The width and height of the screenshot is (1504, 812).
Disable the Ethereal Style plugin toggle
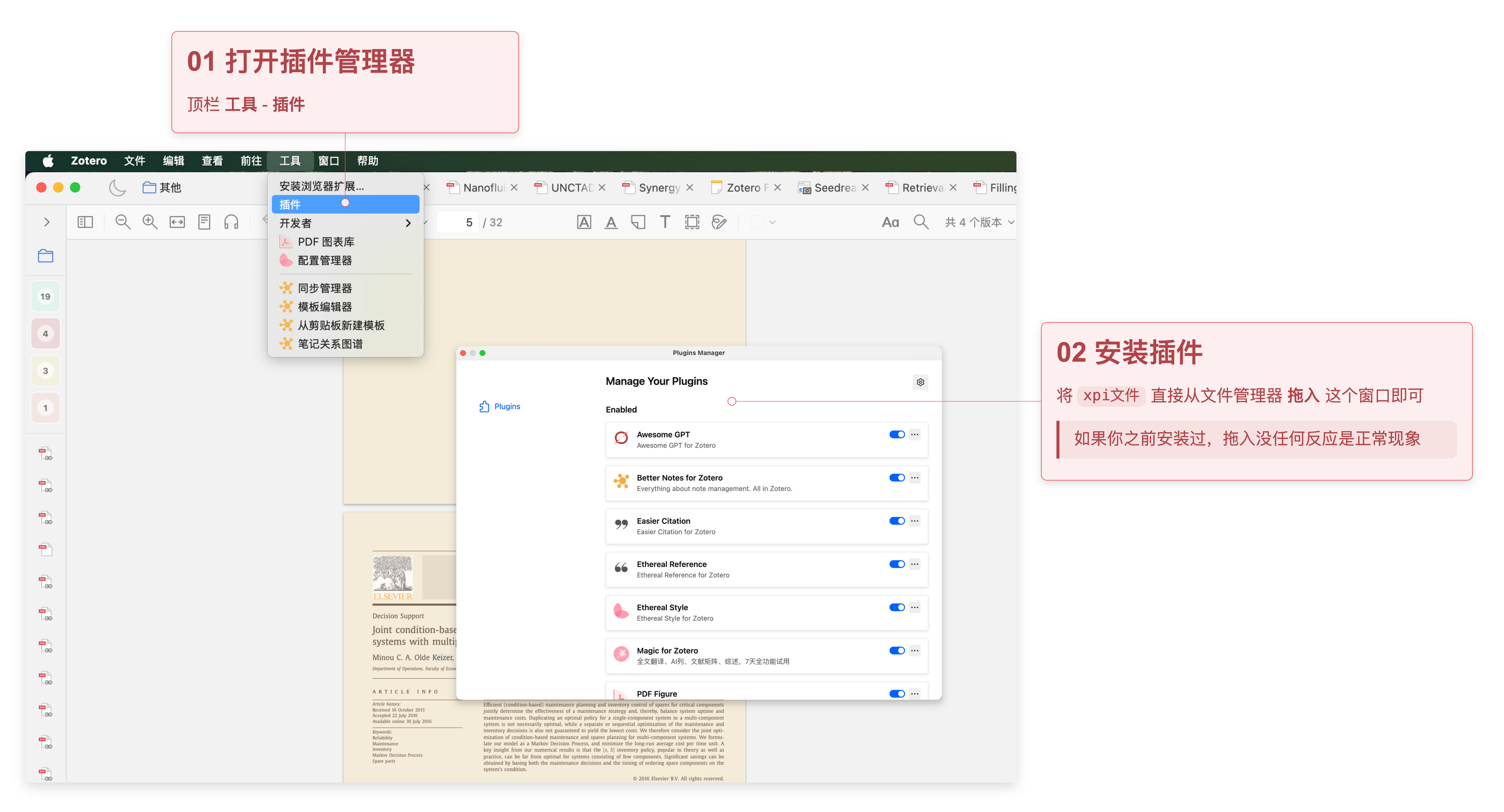[897, 607]
